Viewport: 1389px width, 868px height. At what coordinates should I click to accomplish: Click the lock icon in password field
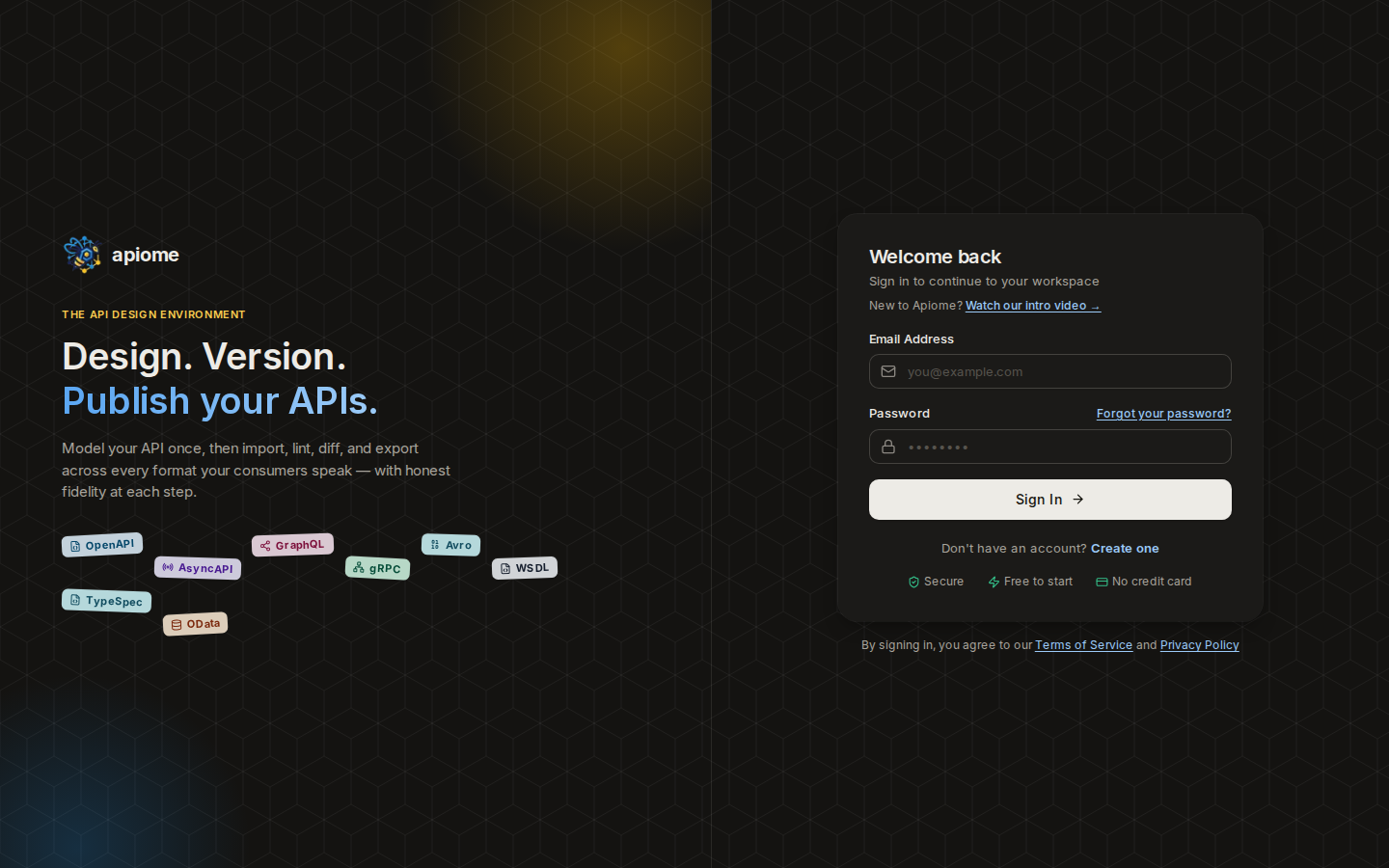[x=888, y=447]
